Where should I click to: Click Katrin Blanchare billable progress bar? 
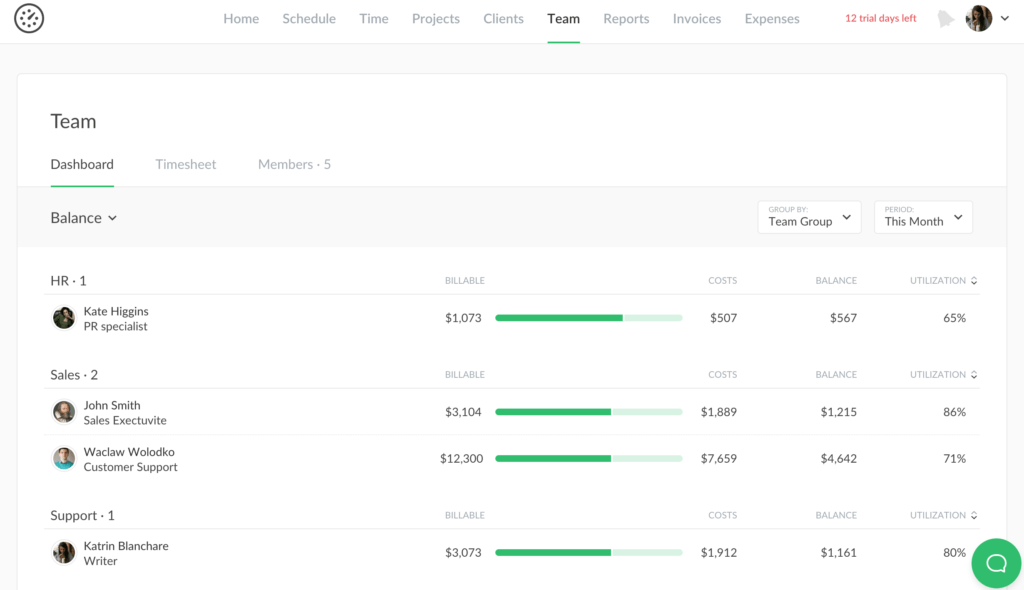coord(588,553)
